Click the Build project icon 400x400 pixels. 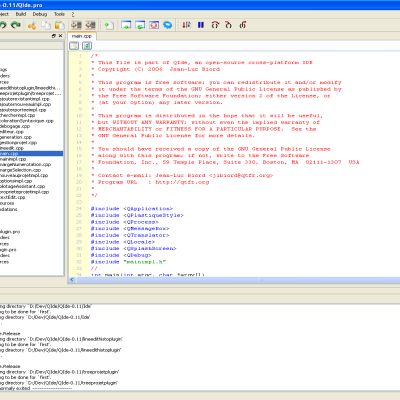click(x=126, y=25)
